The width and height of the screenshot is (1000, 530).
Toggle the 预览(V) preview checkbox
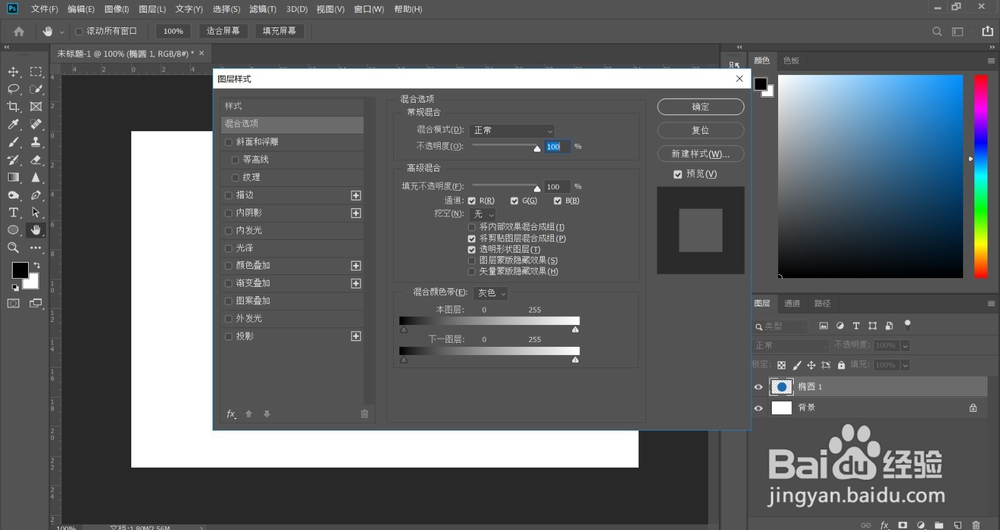point(678,174)
